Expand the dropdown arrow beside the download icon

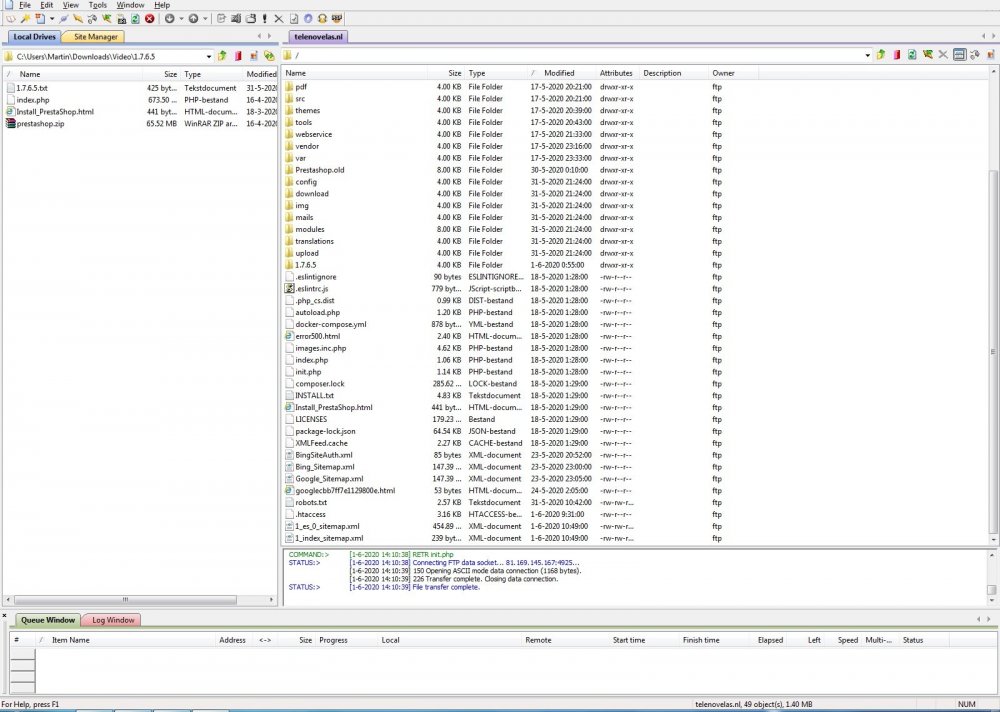(180, 19)
